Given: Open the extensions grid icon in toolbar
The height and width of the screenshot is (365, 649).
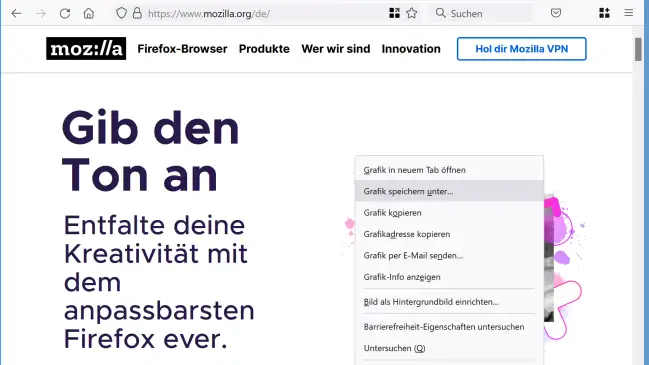Looking at the screenshot, I should click(604, 13).
